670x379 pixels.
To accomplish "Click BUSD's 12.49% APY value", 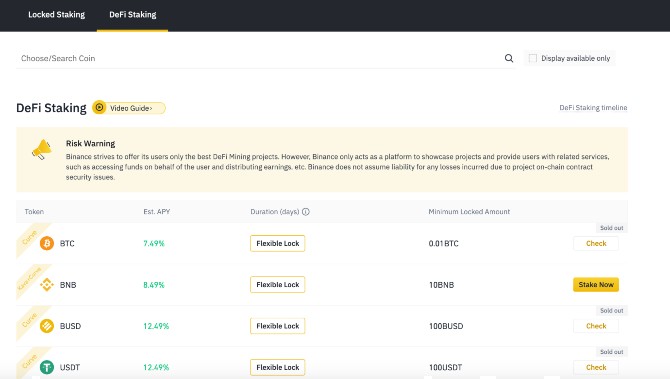I will pos(156,326).
